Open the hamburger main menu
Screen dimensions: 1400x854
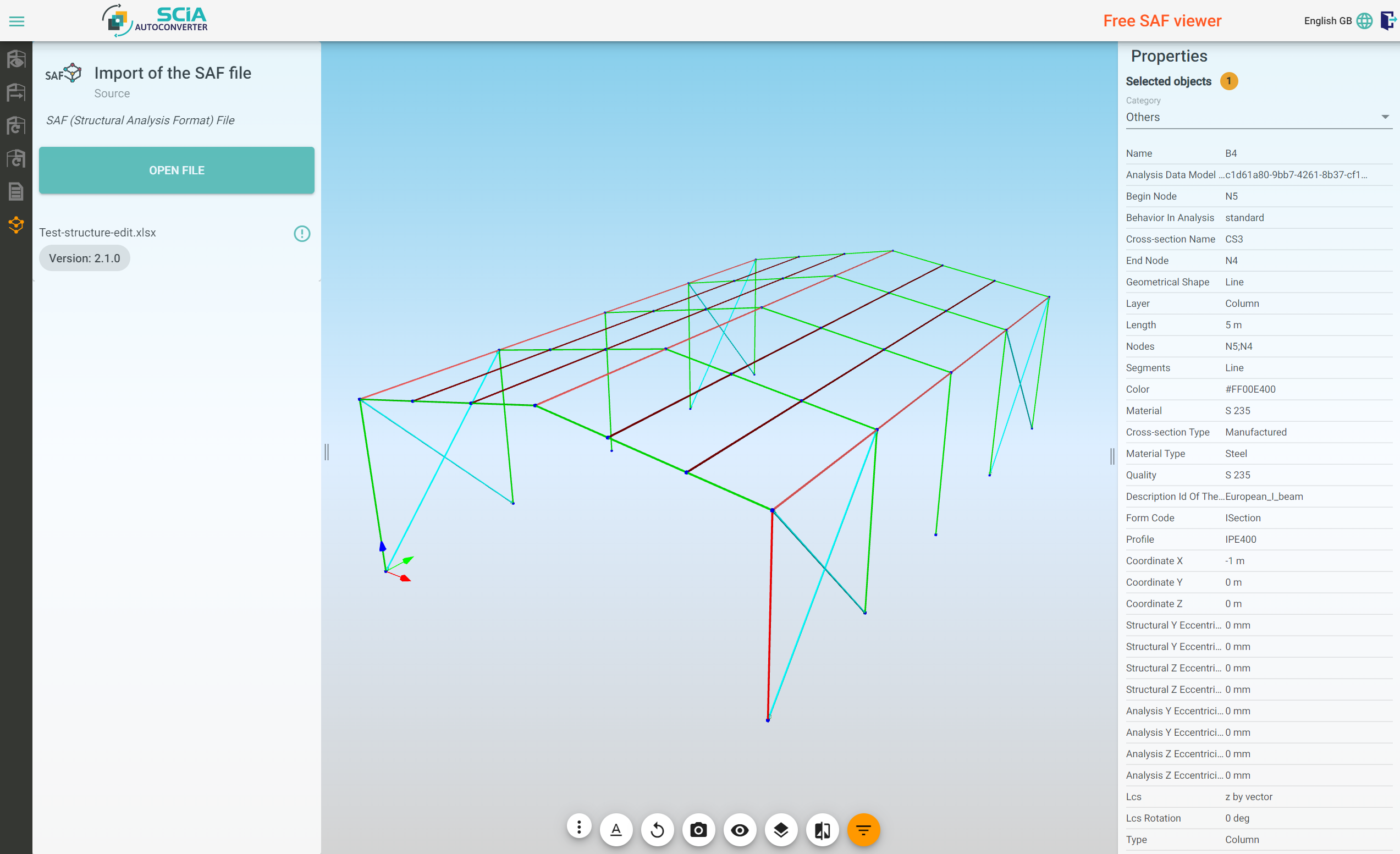click(17, 21)
